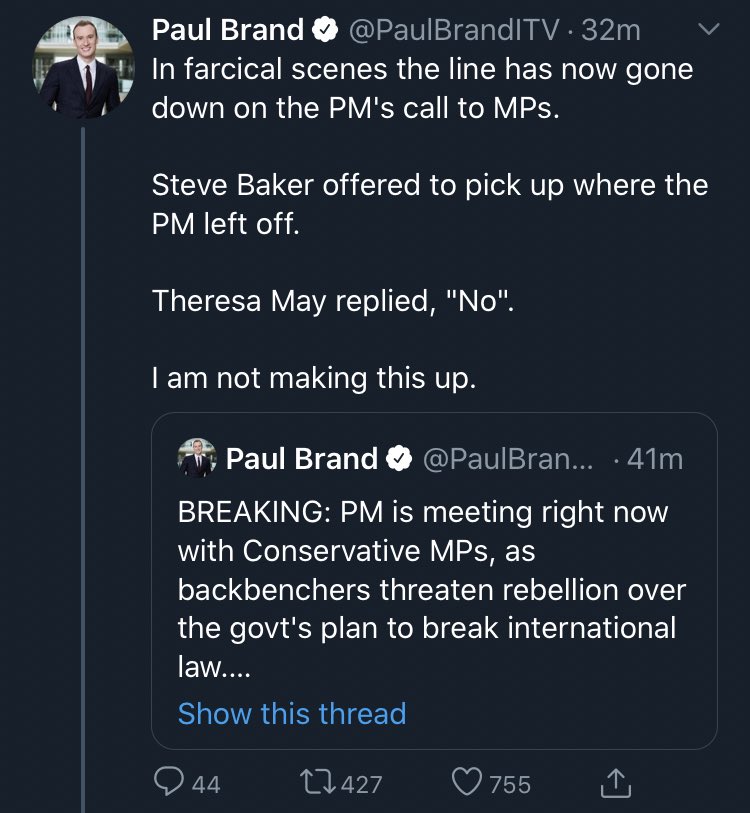Click the main tweet text about Steve Baker
The height and width of the screenshot is (813, 750).
tap(429, 203)
